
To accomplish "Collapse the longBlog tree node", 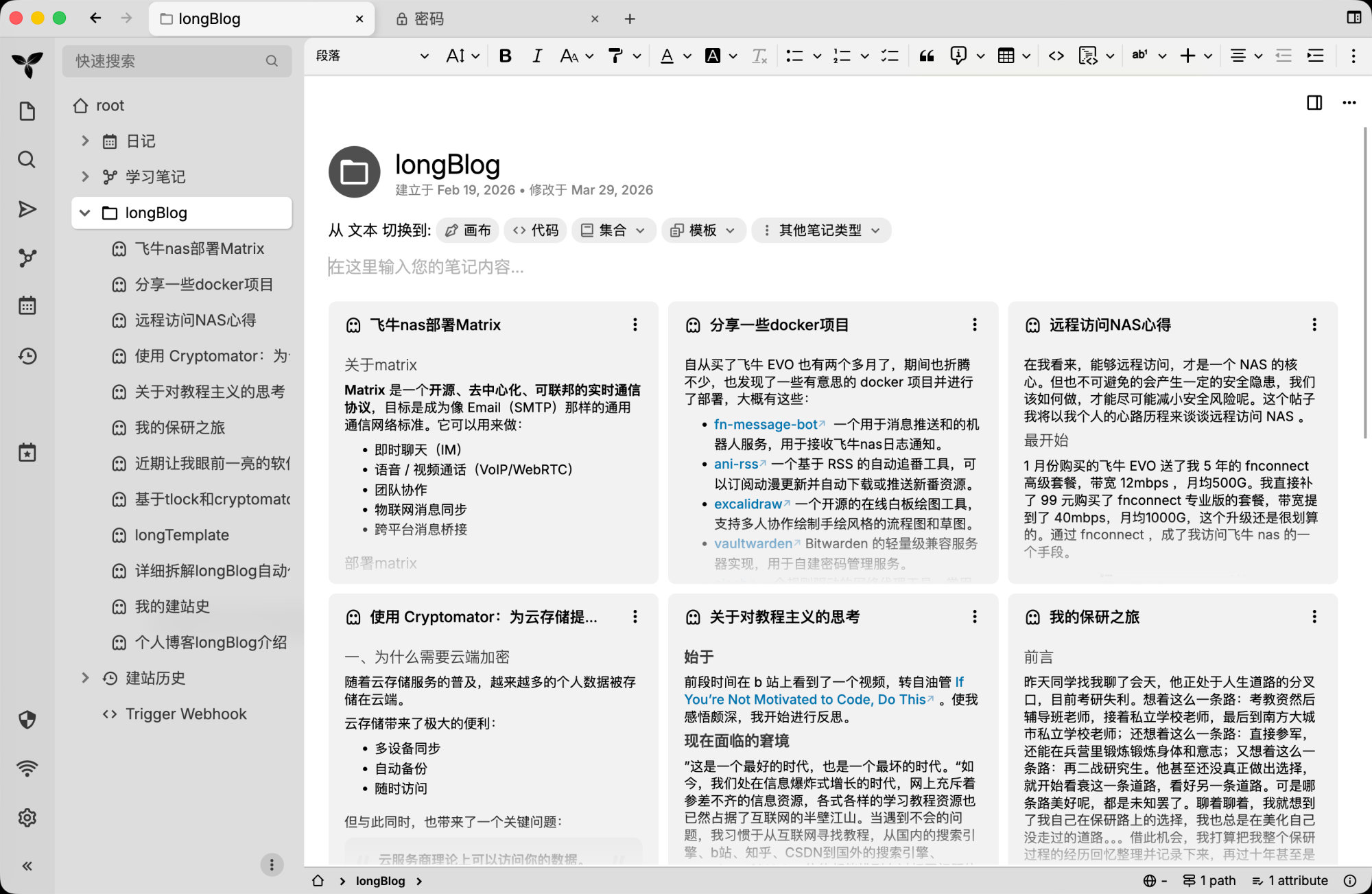I will [85, 213].
